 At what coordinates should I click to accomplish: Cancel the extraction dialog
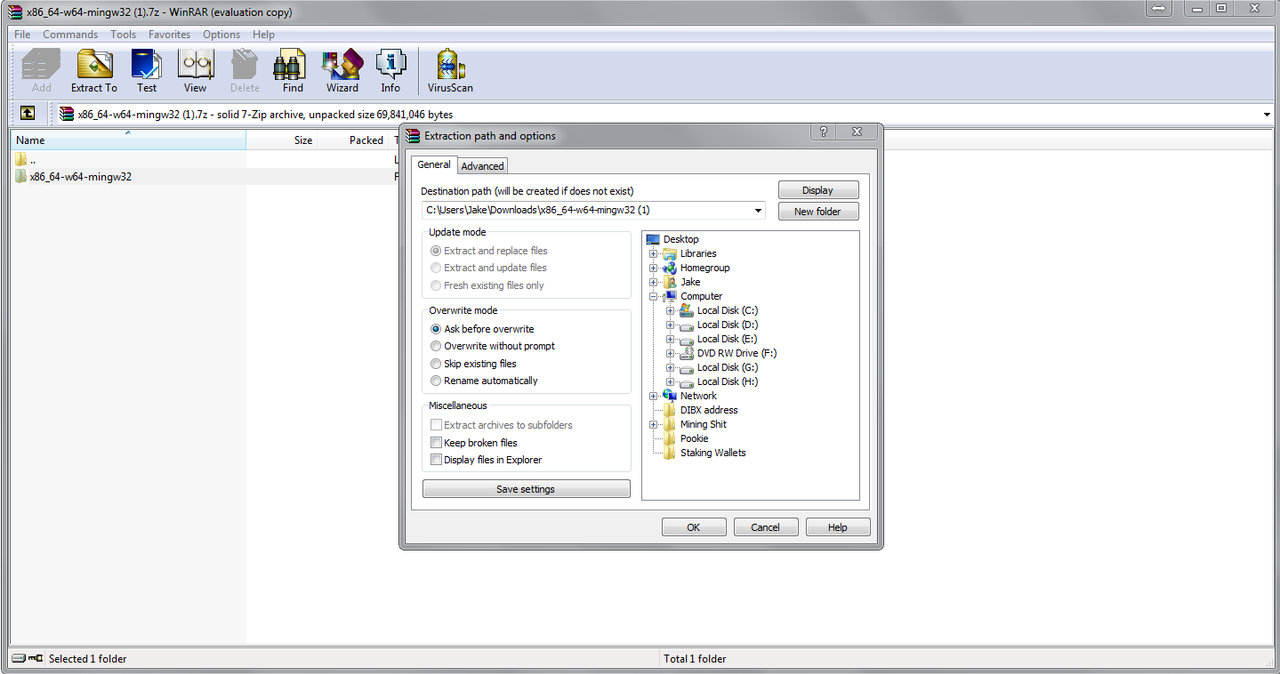pyautogui.click(x=766, y=527)
